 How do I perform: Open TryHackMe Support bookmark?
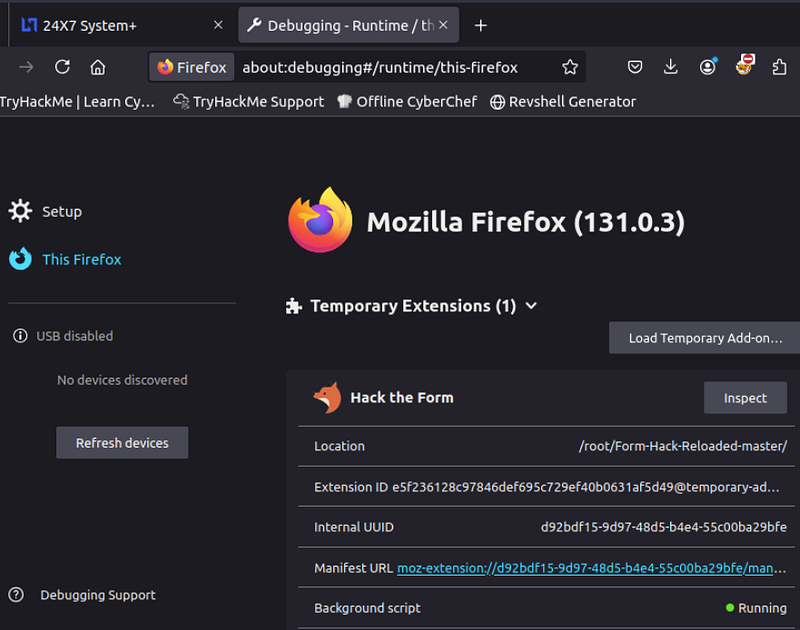tap(248, 102)
